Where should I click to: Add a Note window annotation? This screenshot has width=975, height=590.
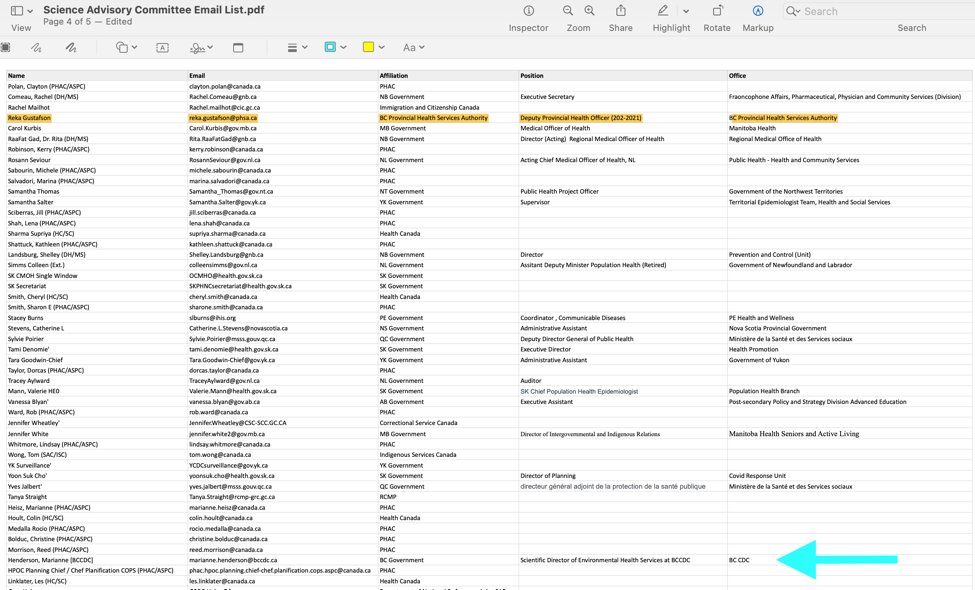[x=238, y=47]
